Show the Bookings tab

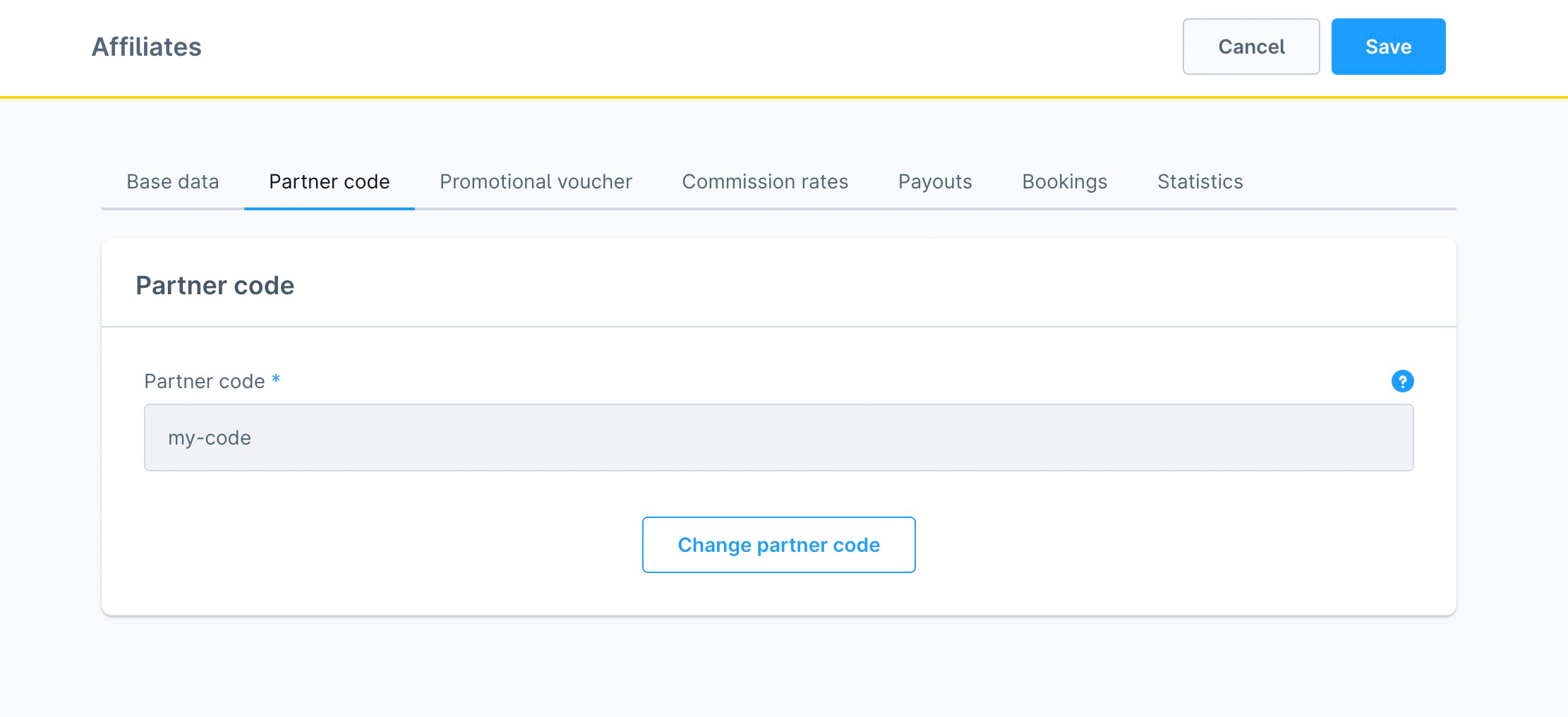(1065, 181)
